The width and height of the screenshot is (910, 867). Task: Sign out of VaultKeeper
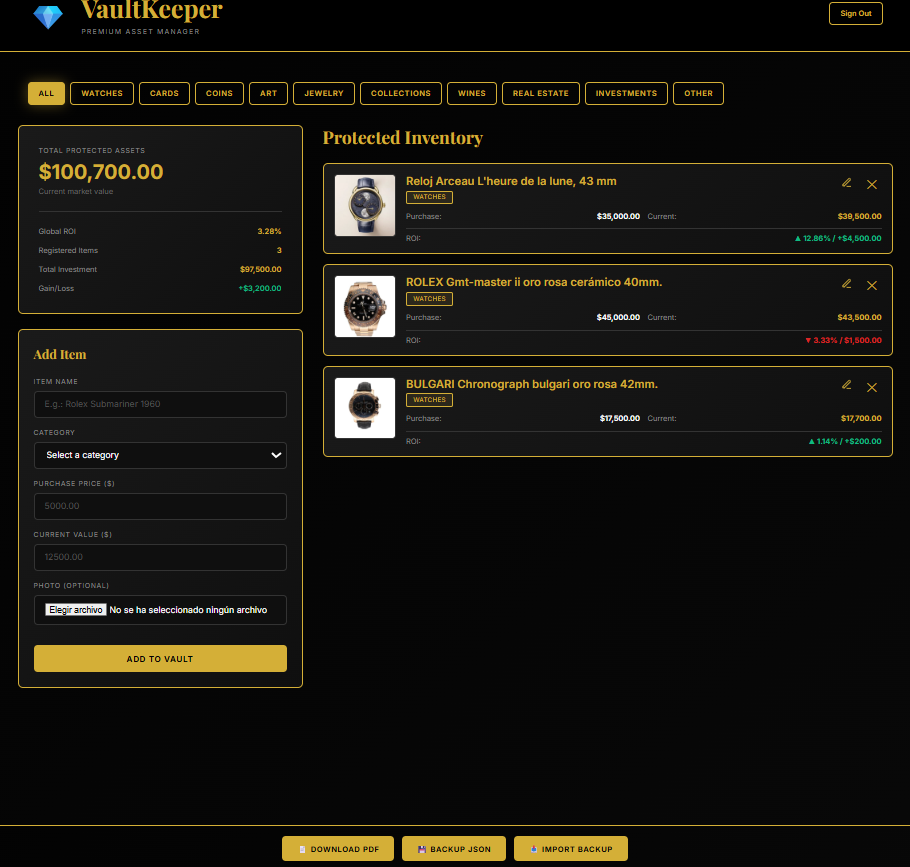(x=856, y=13)
